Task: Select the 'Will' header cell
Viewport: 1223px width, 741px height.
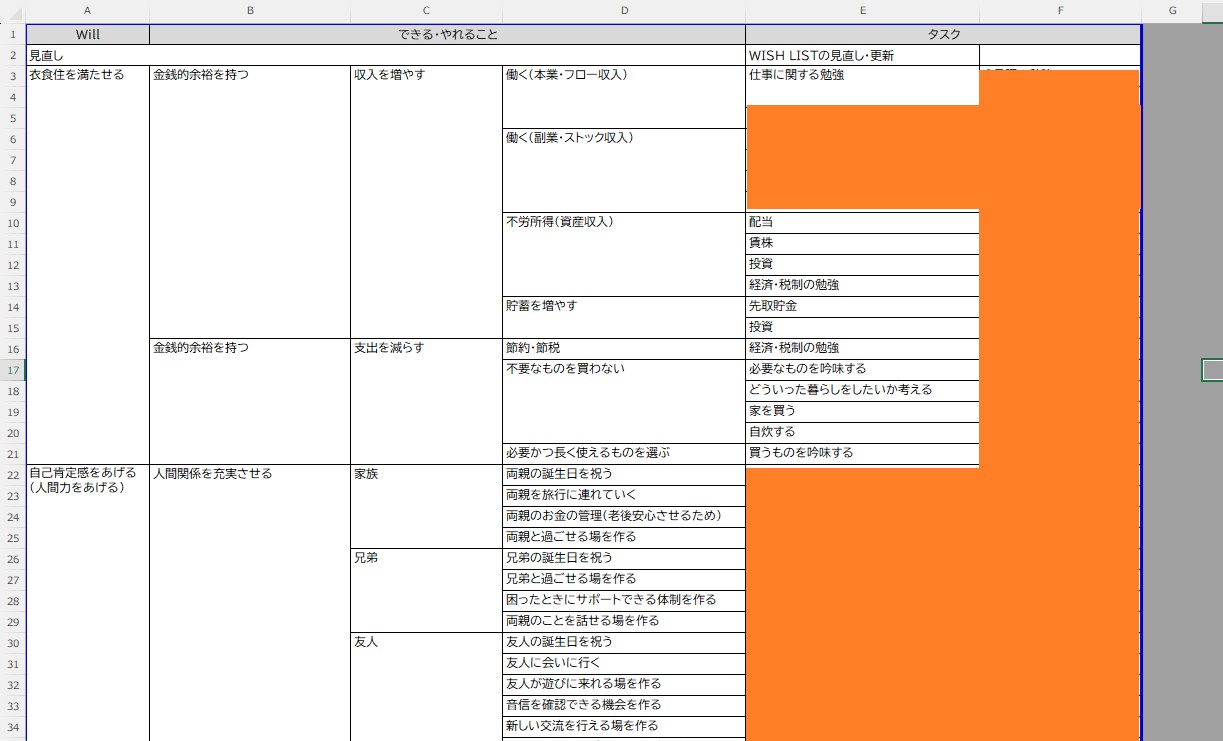Action: click(88, 34)
